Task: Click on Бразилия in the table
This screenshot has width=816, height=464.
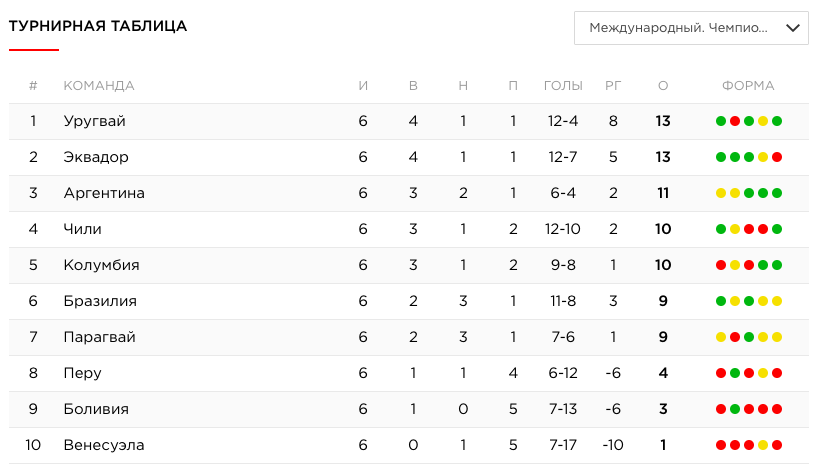Action: [100, 301]
